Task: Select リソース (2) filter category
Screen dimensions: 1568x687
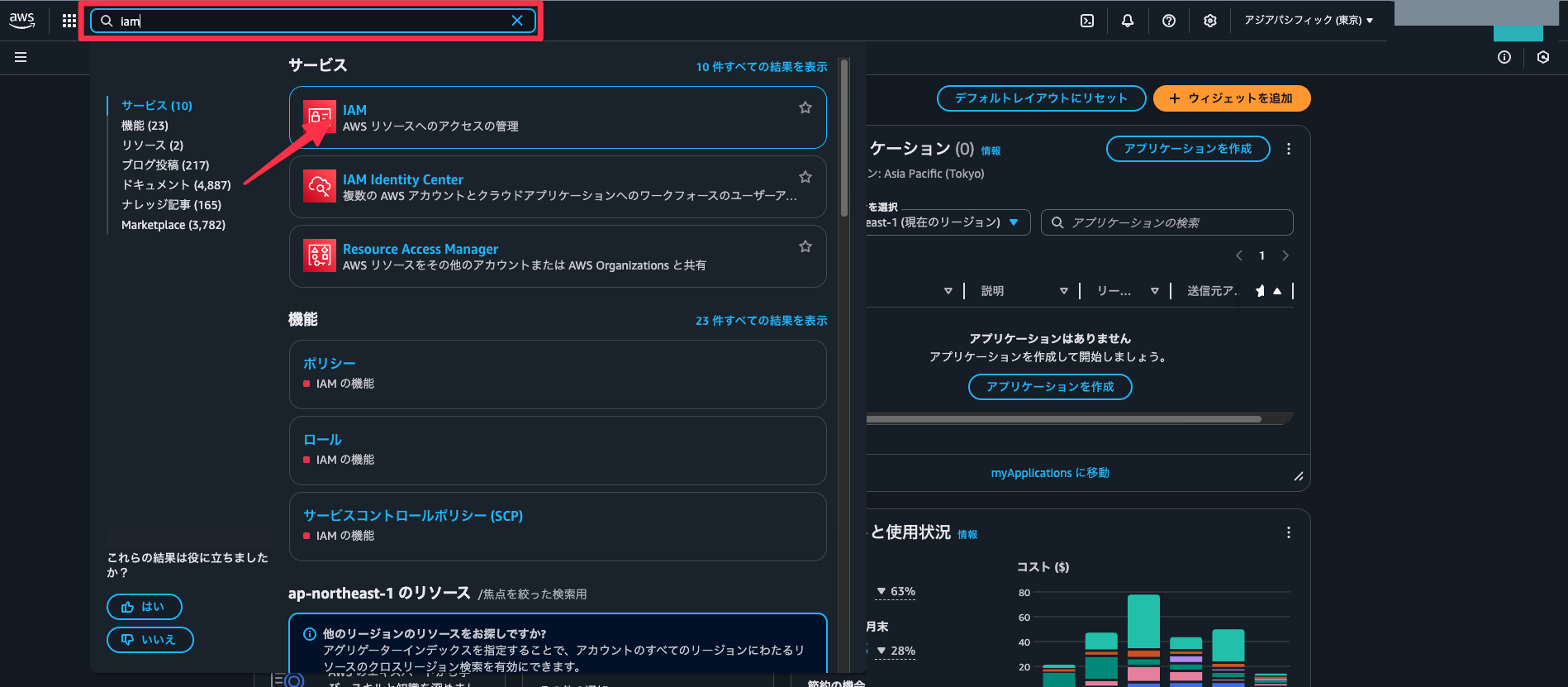Action: 152,146
